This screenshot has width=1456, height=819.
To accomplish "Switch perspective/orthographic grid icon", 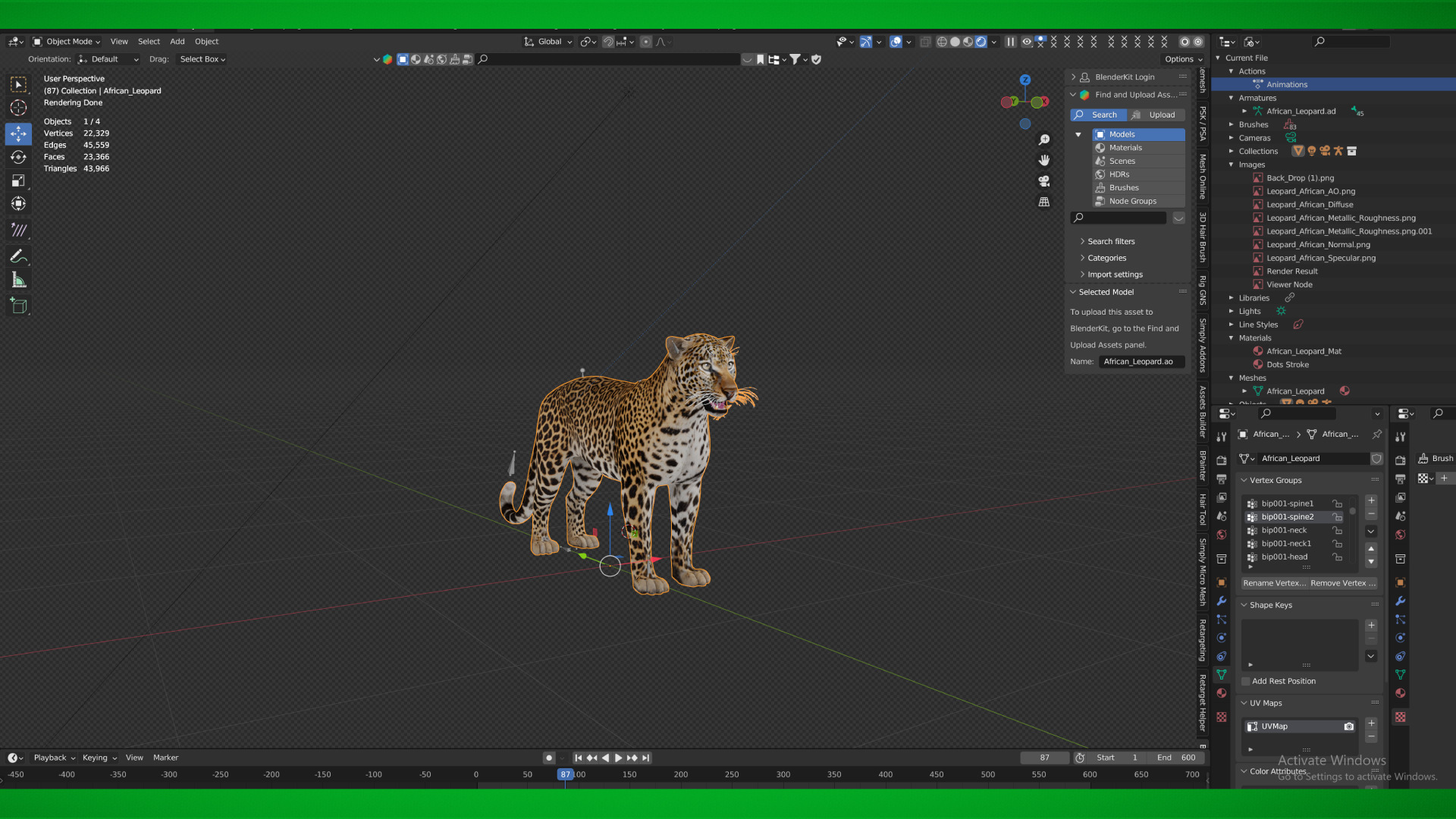I will click(1044, 202).
